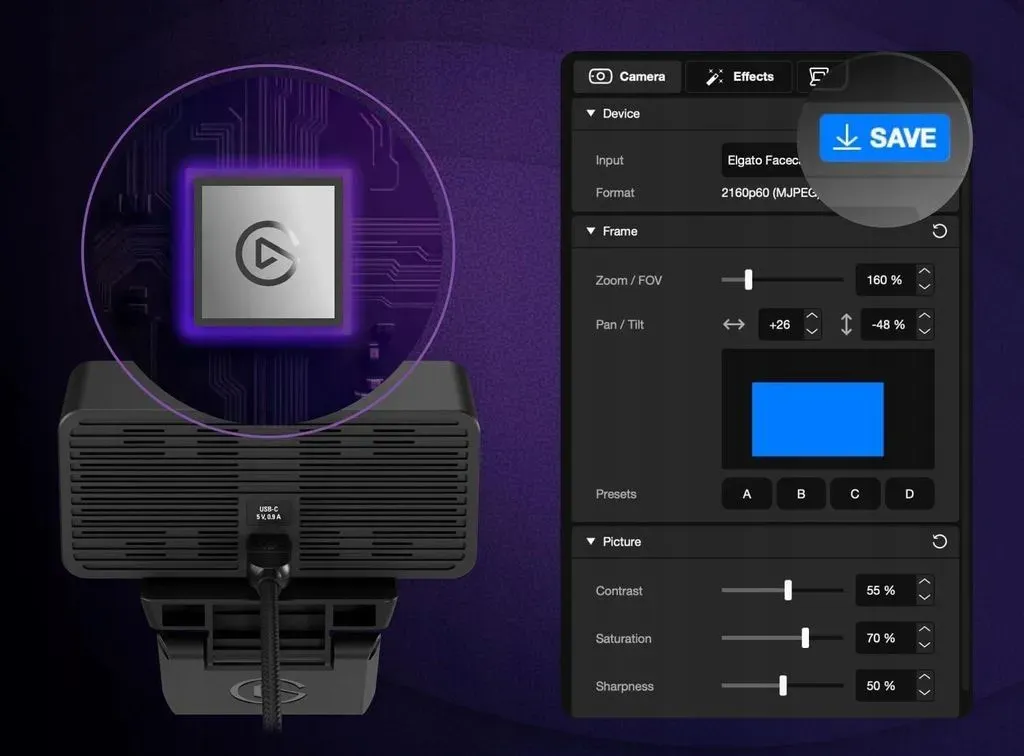Increase Saturation with the up arrow

tap(924, 629)
